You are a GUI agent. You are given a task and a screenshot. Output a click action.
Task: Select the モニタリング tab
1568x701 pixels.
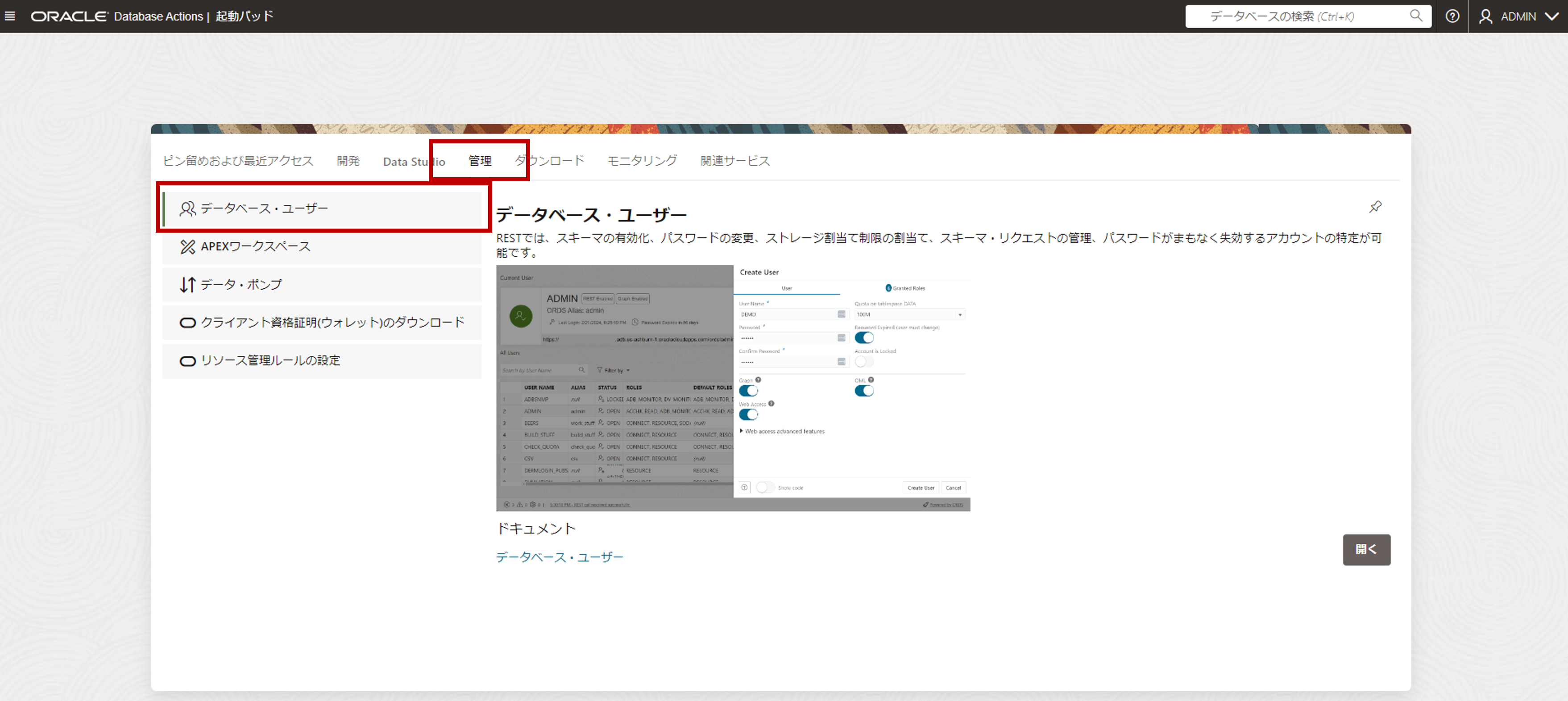(x=642, y=161)
